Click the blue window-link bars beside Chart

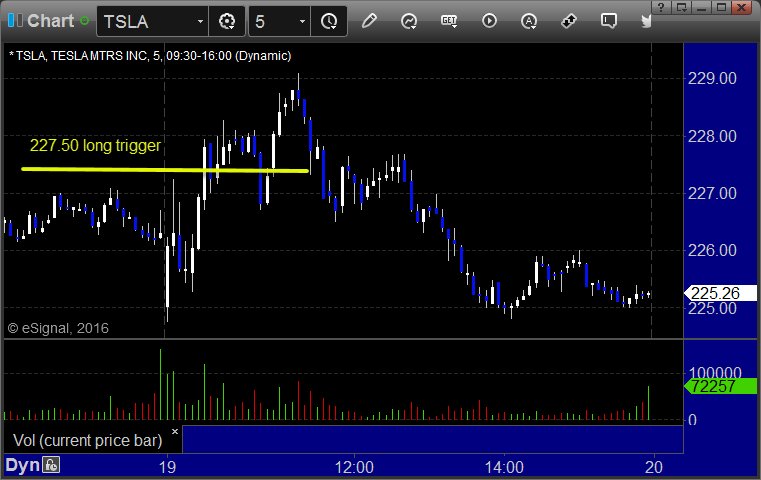[x=15, y=20]
